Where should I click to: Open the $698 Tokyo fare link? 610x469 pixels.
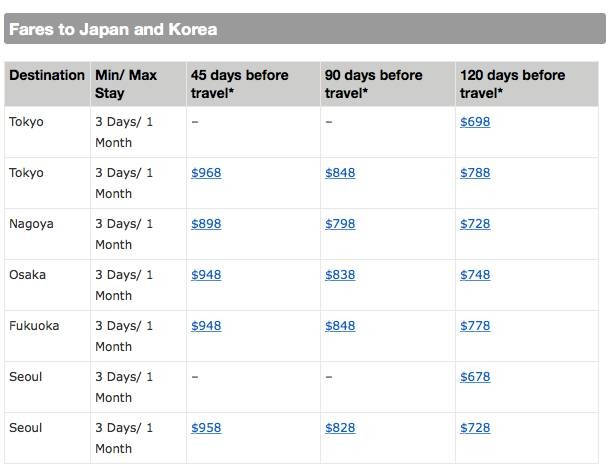pos(475,122)
